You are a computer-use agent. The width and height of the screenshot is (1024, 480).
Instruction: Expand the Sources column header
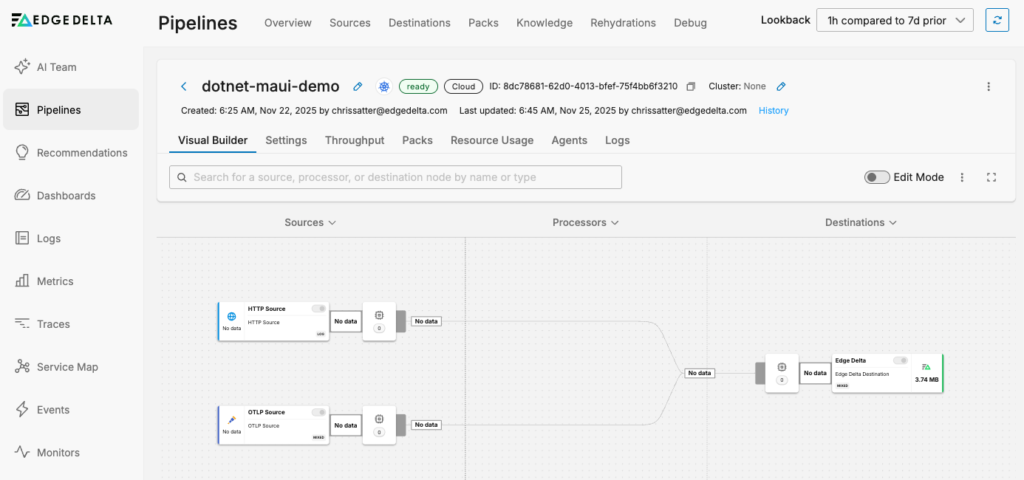(310, 222)
